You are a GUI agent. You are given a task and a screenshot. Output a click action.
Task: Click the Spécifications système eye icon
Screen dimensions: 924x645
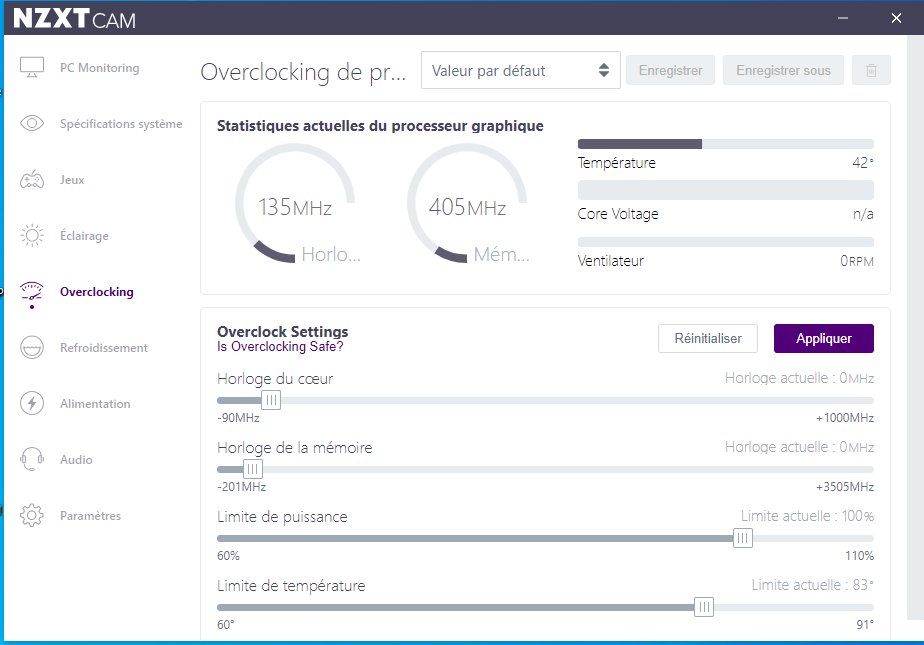32,121
